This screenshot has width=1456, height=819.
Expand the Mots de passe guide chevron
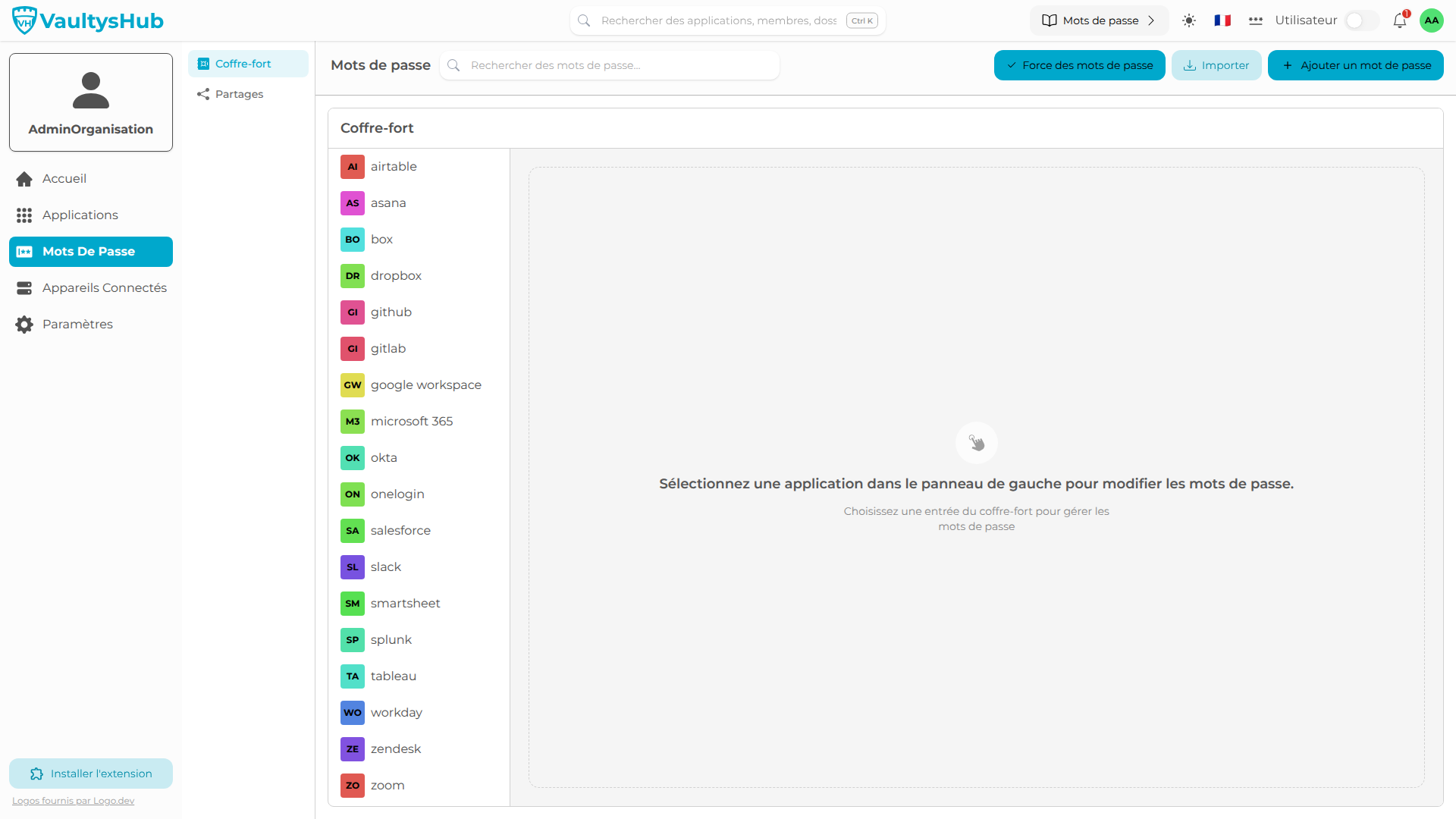pyautogui.click(x=1151, y=20)
